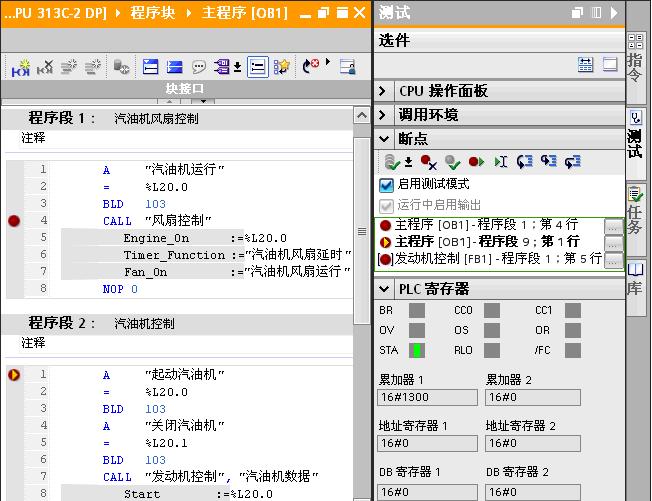
Task: Click the 地址寄存器 1 value field
Action: [x=427, y=444]
